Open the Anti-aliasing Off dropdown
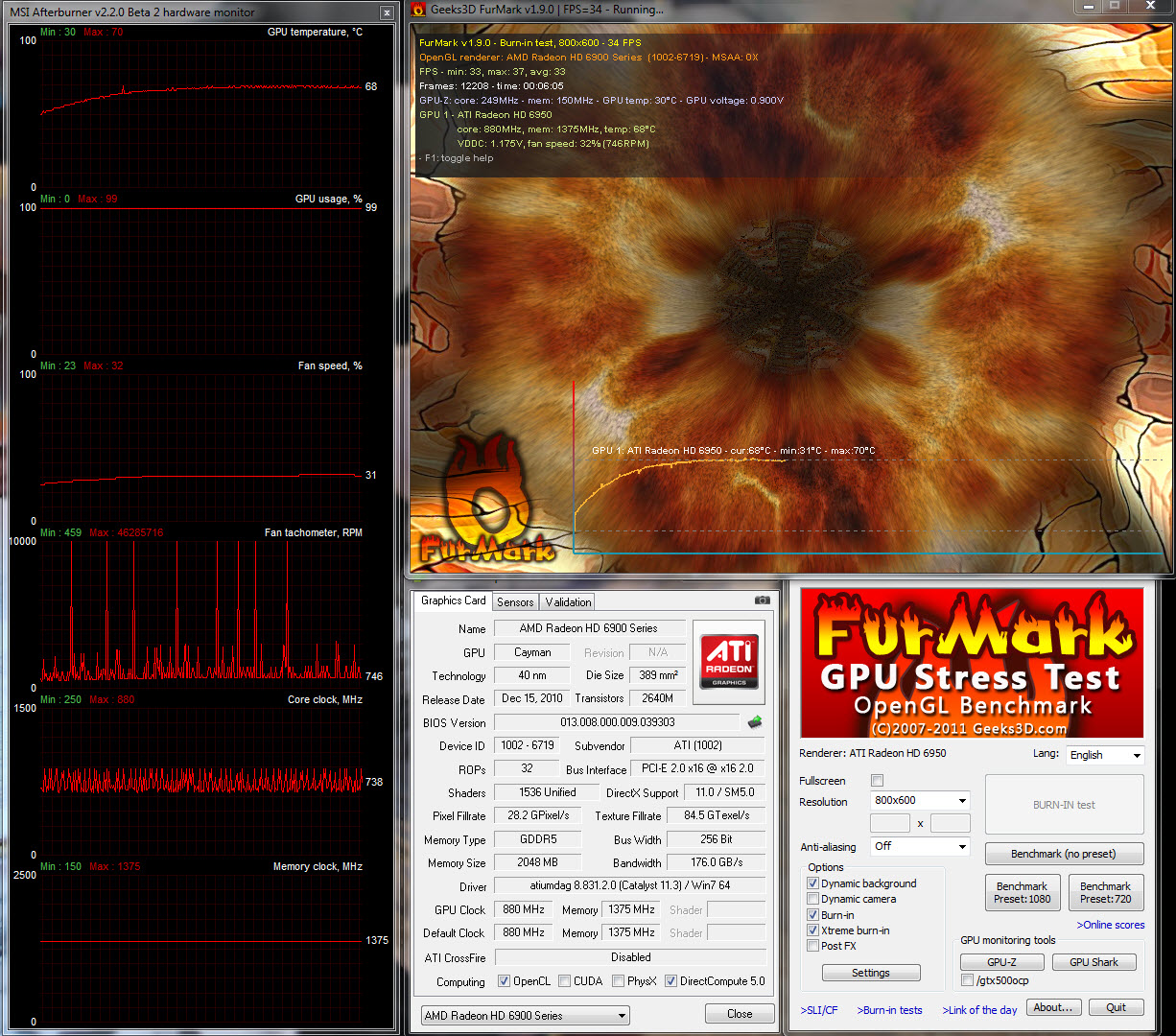1176x1036 pixels. [x=920, y=846]
